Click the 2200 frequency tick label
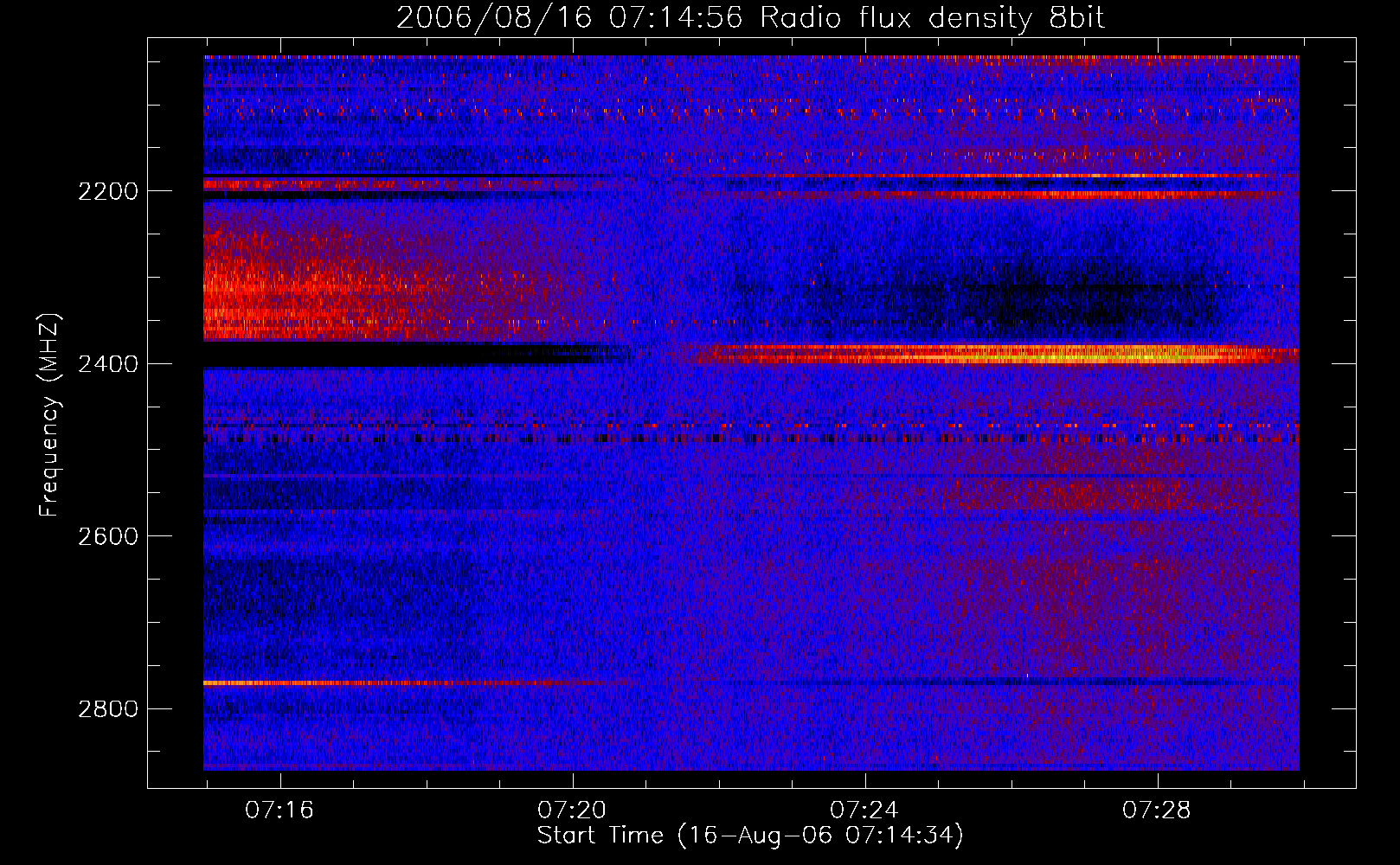Screen dimensions: 1400x865 coord(108,191)
